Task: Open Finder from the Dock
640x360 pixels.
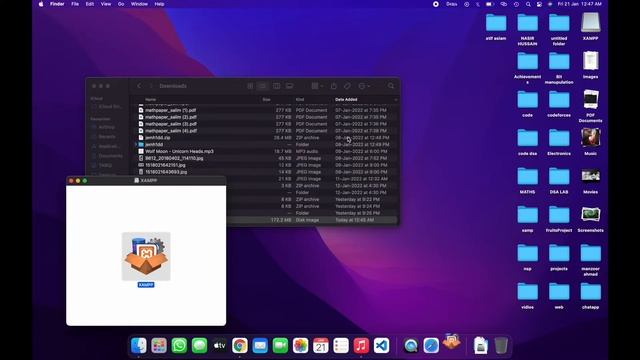Action: click(x=139, y=346)
